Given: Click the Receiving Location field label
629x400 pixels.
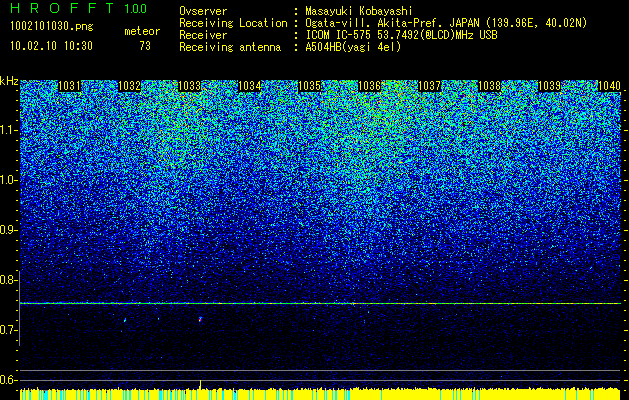Looking at the screenshot, I should pos(233,23).
